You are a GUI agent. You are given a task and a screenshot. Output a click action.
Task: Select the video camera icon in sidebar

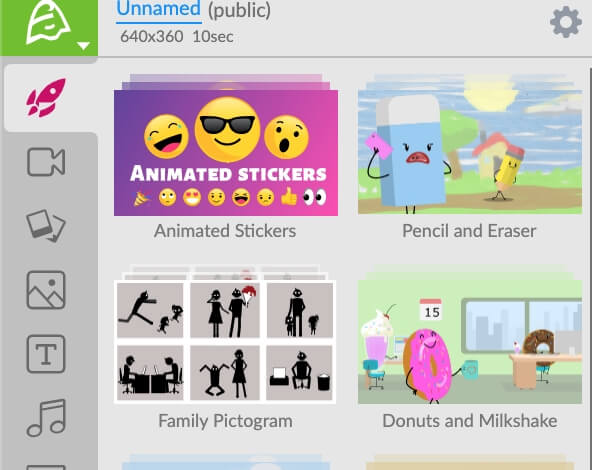click(x=46, y=162)
